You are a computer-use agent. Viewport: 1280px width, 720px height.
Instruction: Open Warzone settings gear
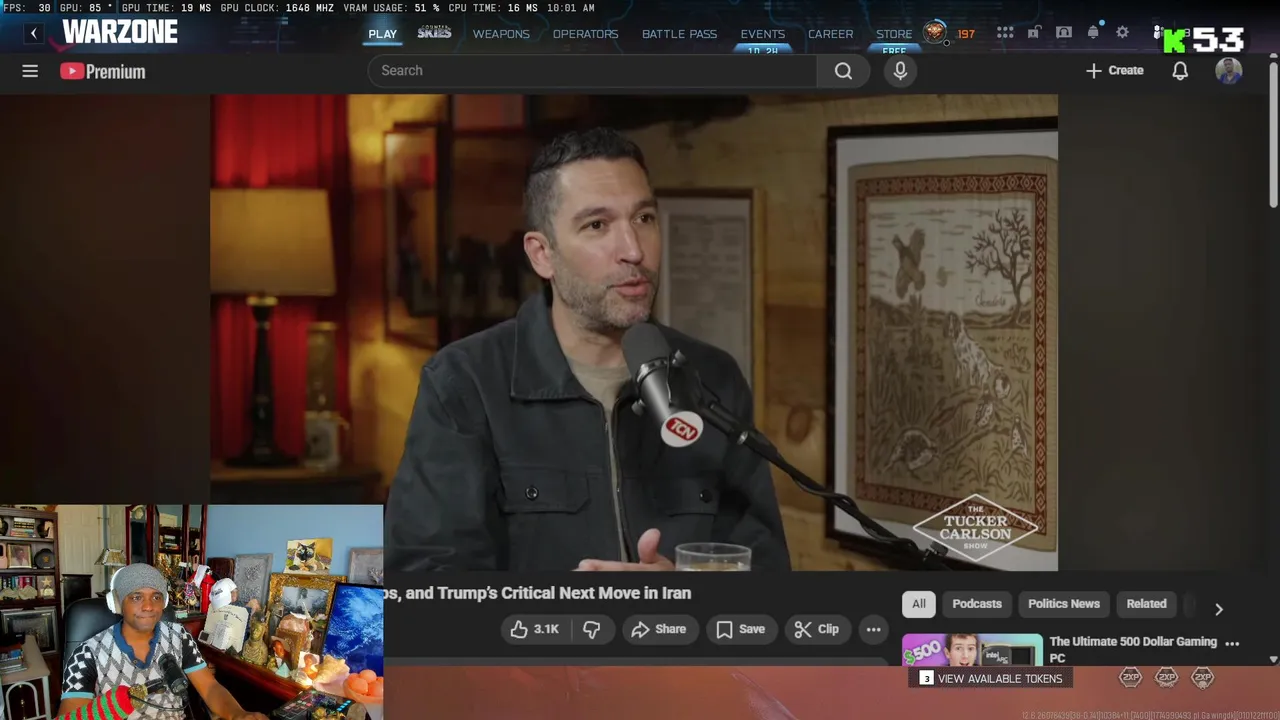point(1122,33)
